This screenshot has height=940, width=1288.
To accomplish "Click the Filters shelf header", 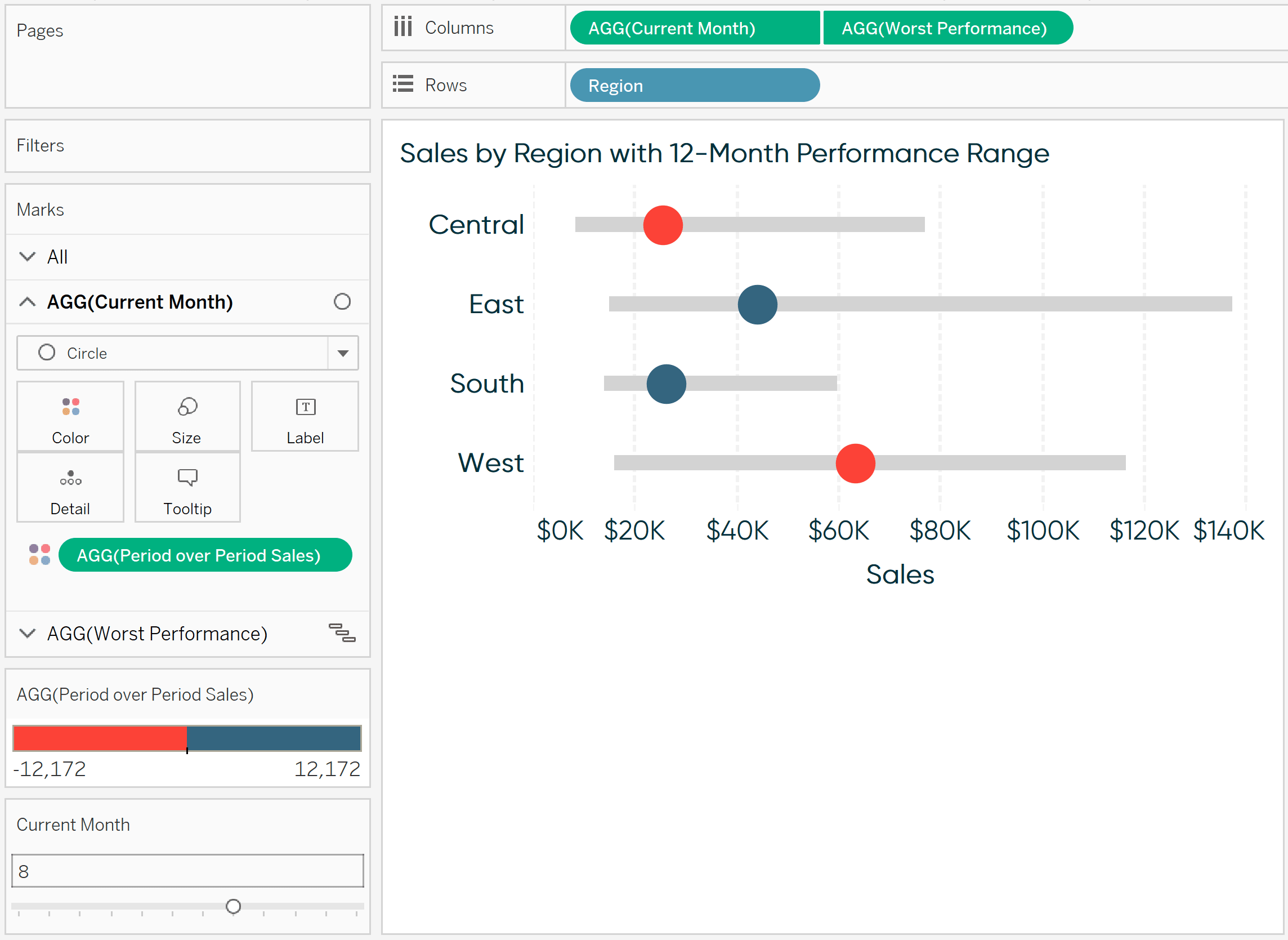I will pos(40,145).
